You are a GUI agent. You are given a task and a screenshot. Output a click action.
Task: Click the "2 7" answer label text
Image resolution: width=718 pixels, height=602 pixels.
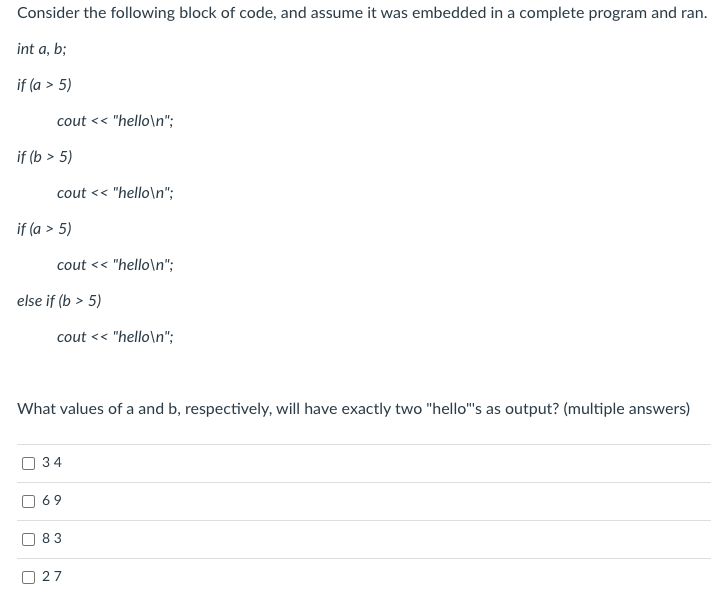(52, 577)
